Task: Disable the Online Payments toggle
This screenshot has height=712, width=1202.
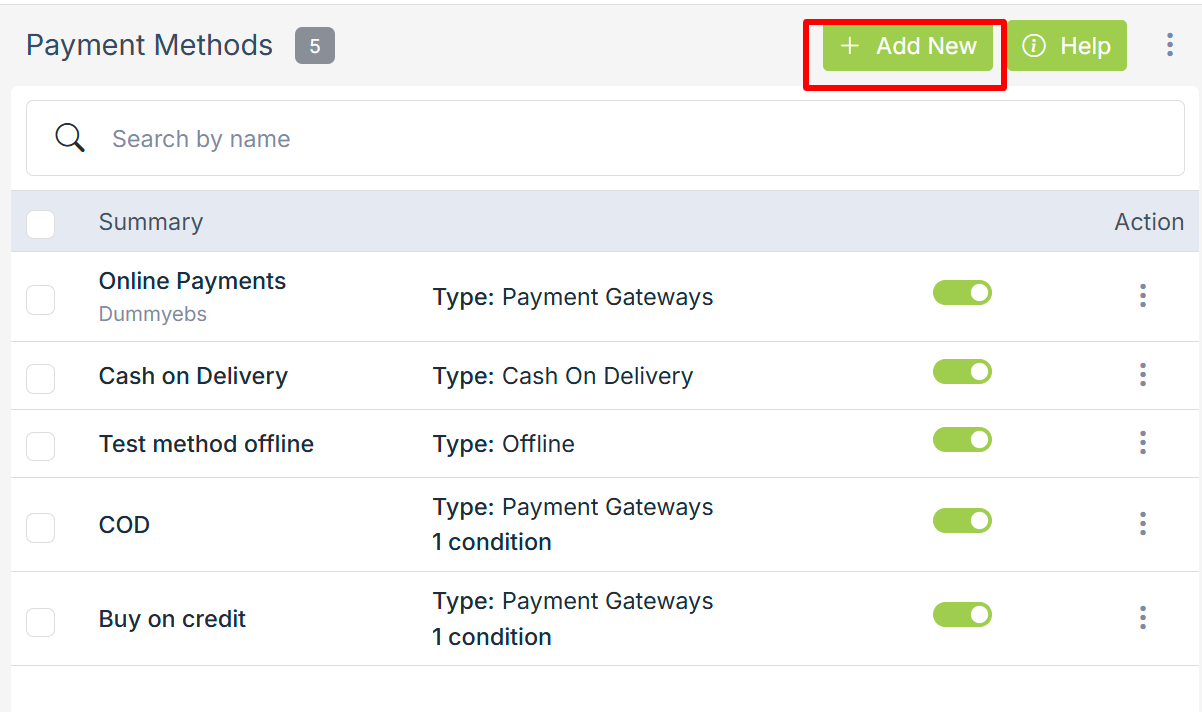Action: click(962, 292)
